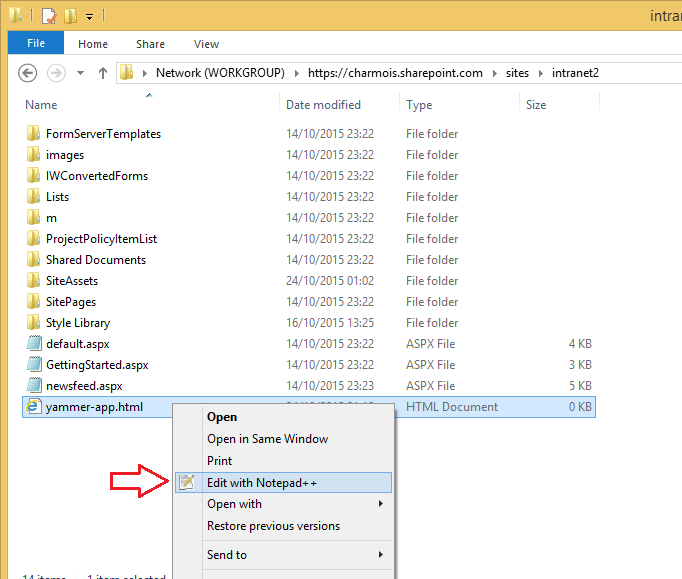Screen dimensions: 682x579
Task: Switch to the Home ribbon tab
Action: [93, 44]
